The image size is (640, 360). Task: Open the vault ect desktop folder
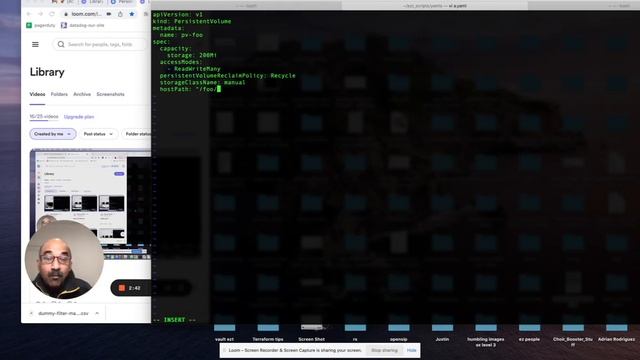coord(224,331)
